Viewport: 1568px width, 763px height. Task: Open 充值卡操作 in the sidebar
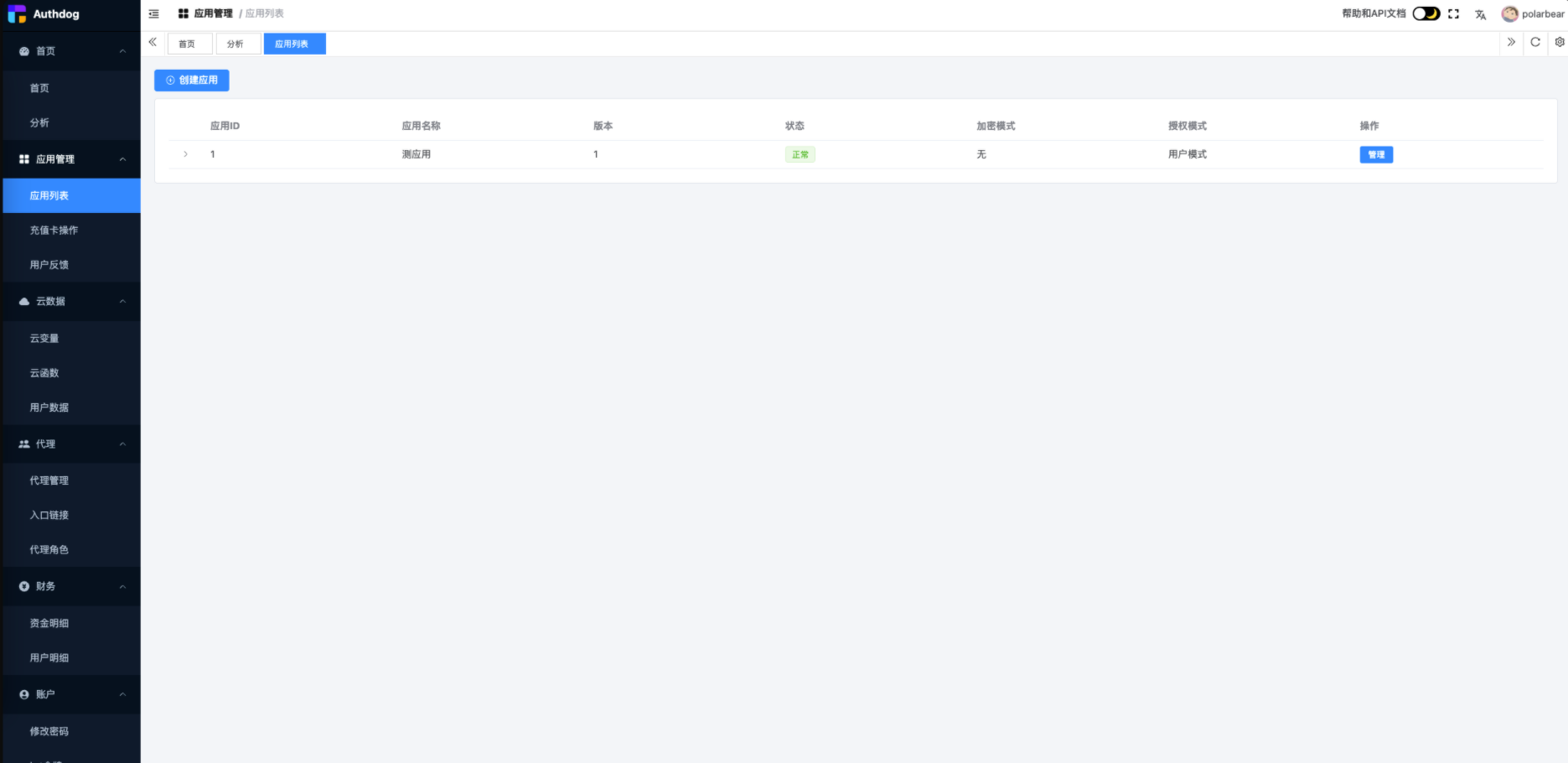[72, 230]
